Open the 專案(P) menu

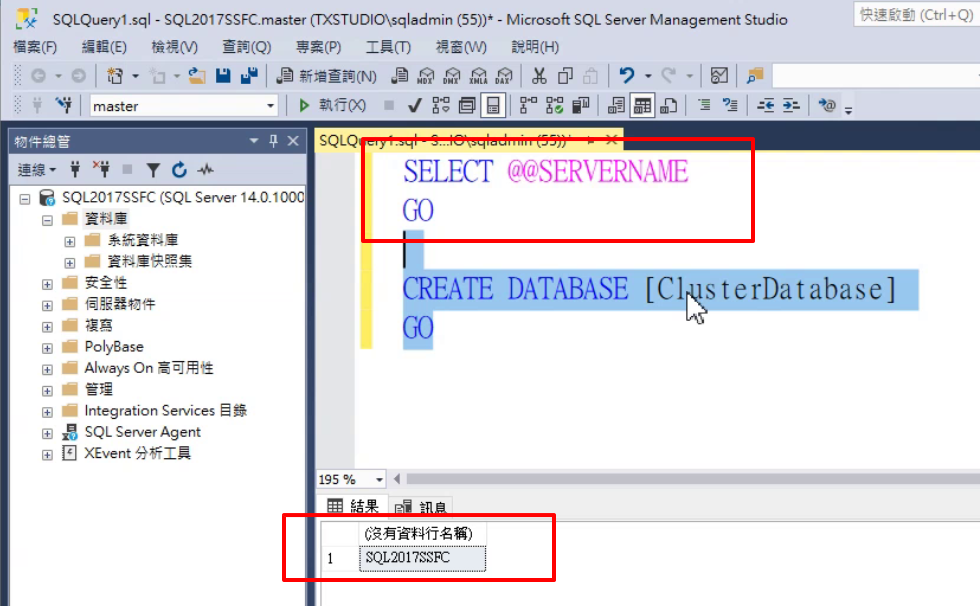(x=318, y=47)
